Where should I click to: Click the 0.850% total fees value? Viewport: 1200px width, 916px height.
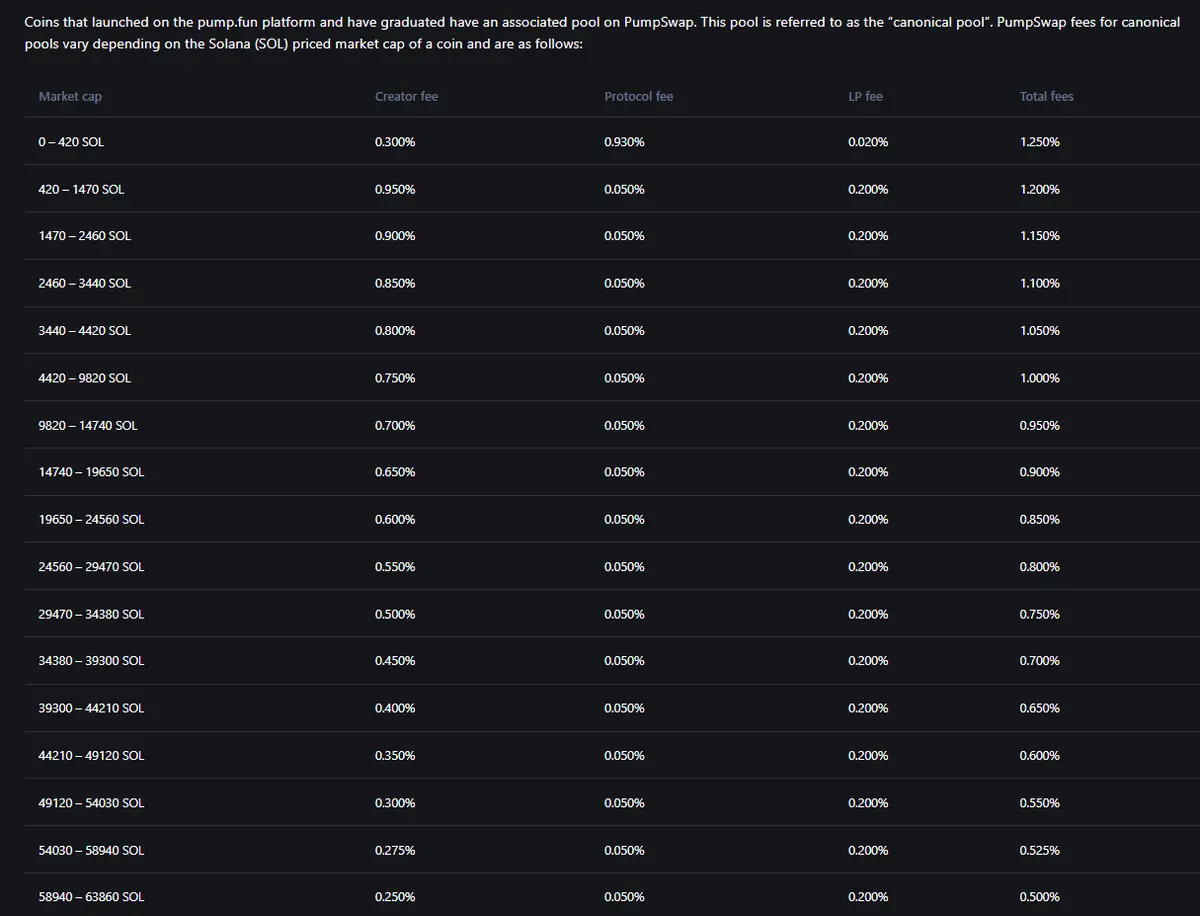click(1040, 519)
